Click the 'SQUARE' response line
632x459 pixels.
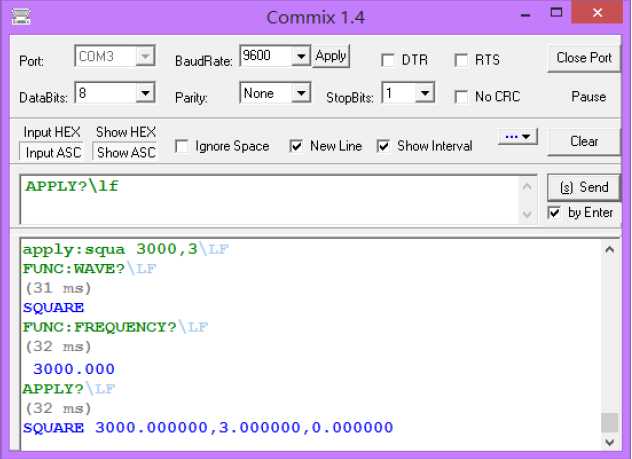tap(54, 308)
